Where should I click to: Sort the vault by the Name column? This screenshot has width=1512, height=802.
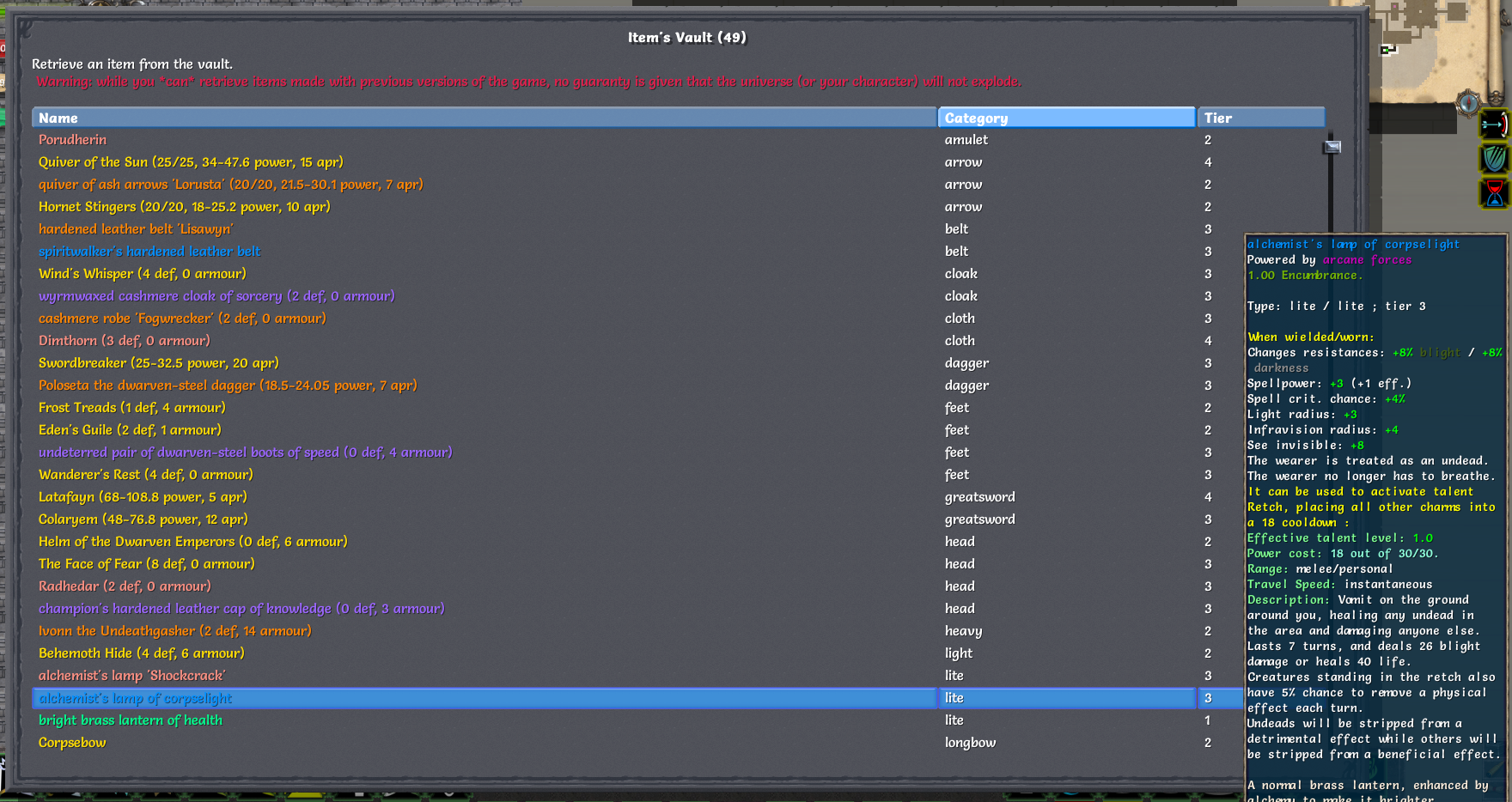point(485,118)
